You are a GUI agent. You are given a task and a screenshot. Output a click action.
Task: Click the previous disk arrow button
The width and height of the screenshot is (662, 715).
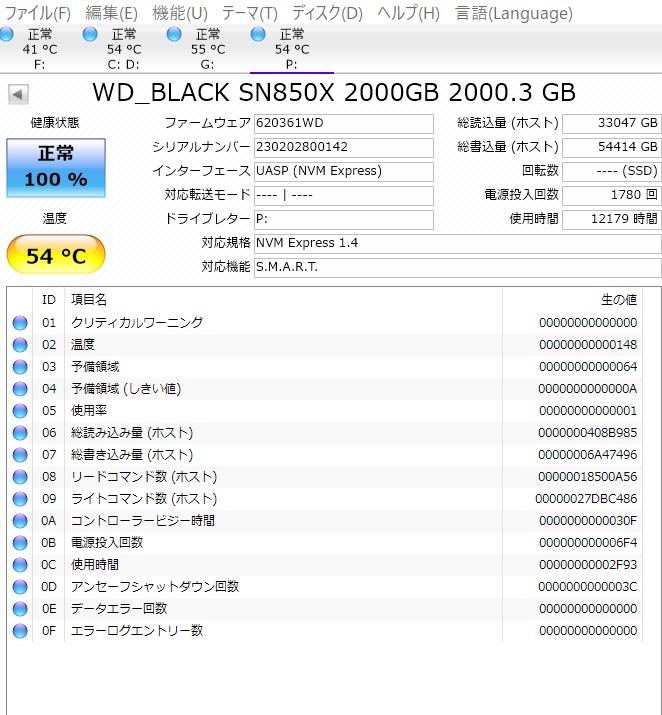[19, 95]
